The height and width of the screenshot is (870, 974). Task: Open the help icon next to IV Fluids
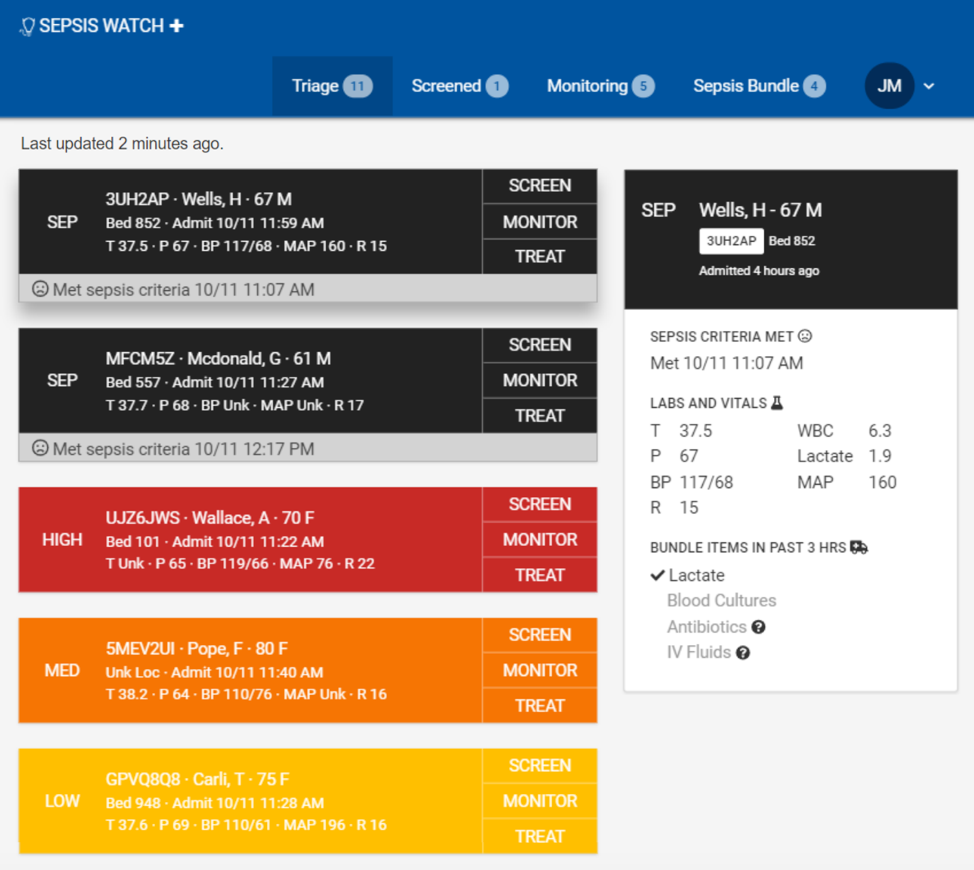pyautogui.click(x=743, y=653)
